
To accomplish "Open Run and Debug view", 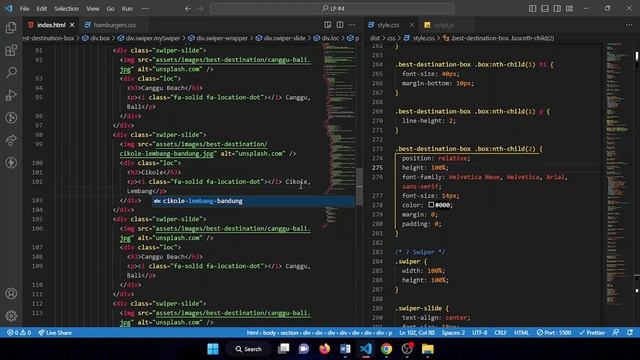I will coord(11,95).
